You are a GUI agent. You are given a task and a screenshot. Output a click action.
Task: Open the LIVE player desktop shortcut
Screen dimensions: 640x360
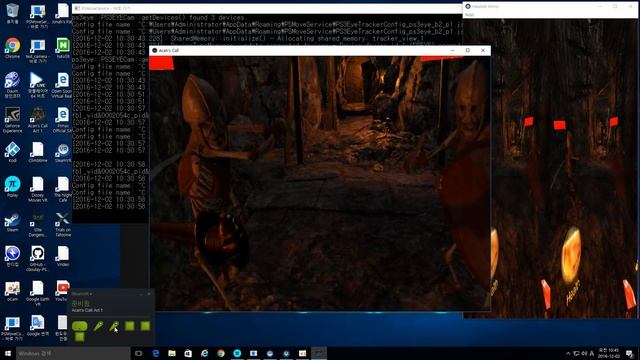(38, 84)
